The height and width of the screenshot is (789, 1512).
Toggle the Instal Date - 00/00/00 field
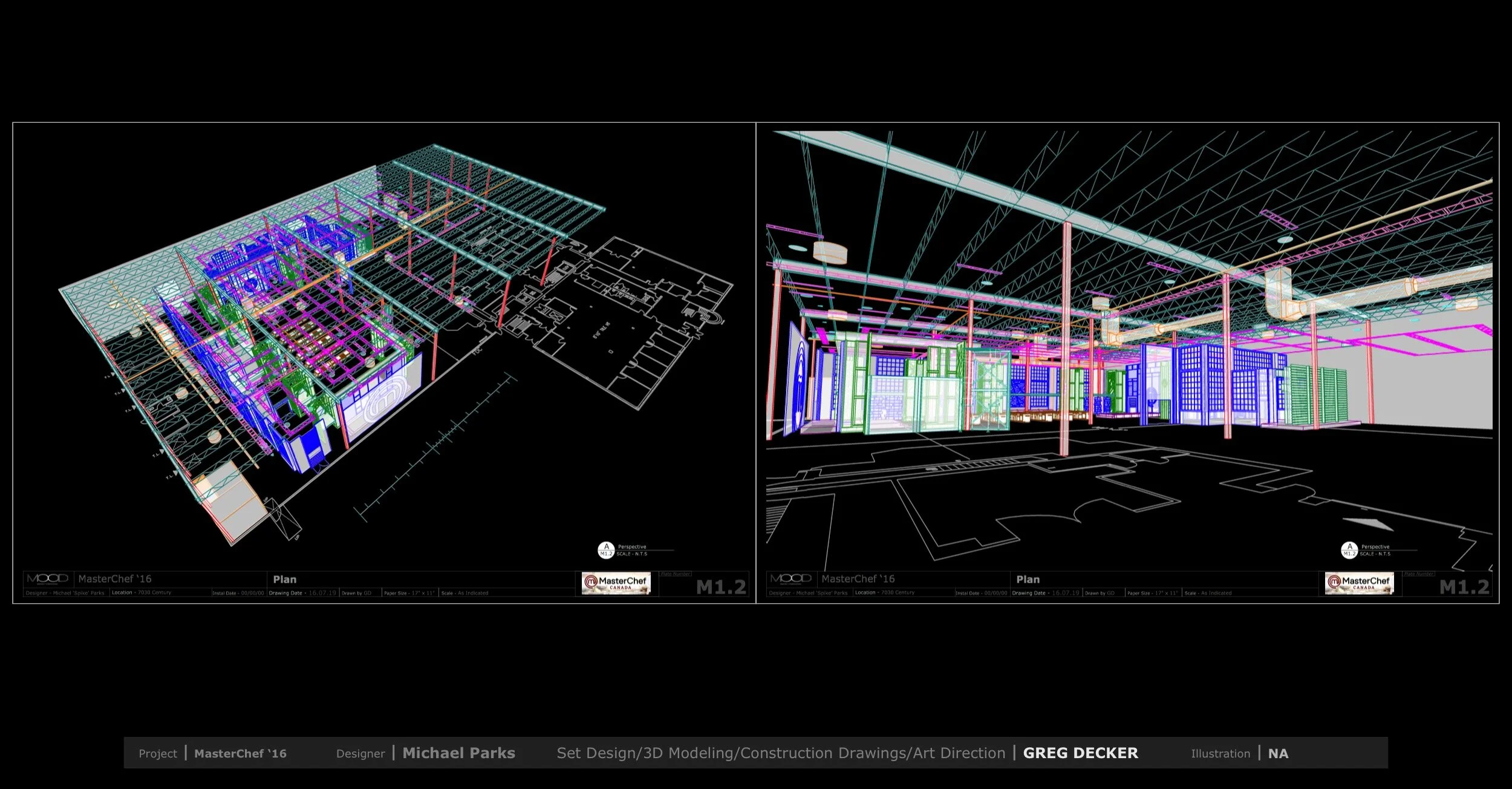[237, 593]
